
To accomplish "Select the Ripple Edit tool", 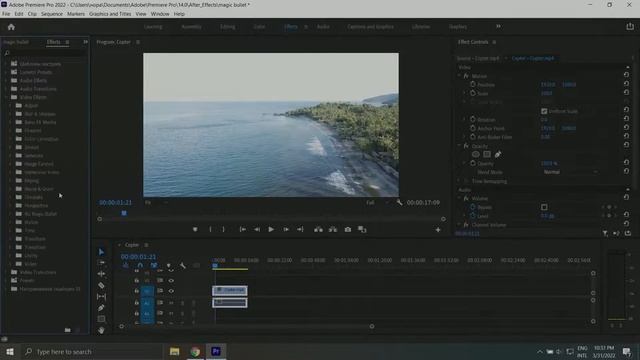I will [101, 273].
